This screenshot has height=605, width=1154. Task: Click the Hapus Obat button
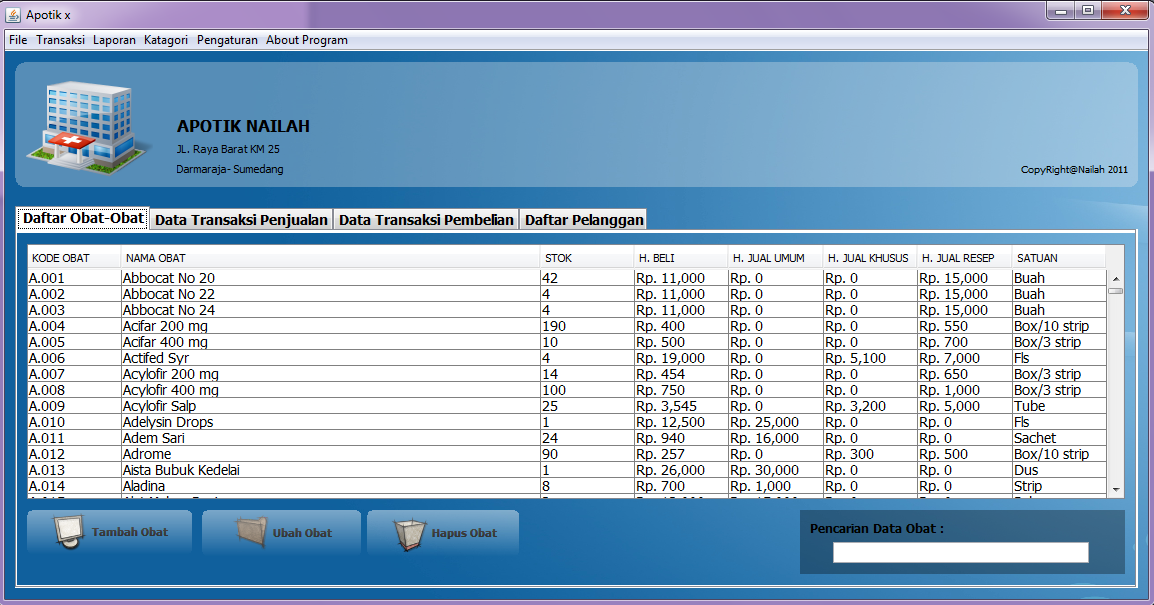pos(443,533)
